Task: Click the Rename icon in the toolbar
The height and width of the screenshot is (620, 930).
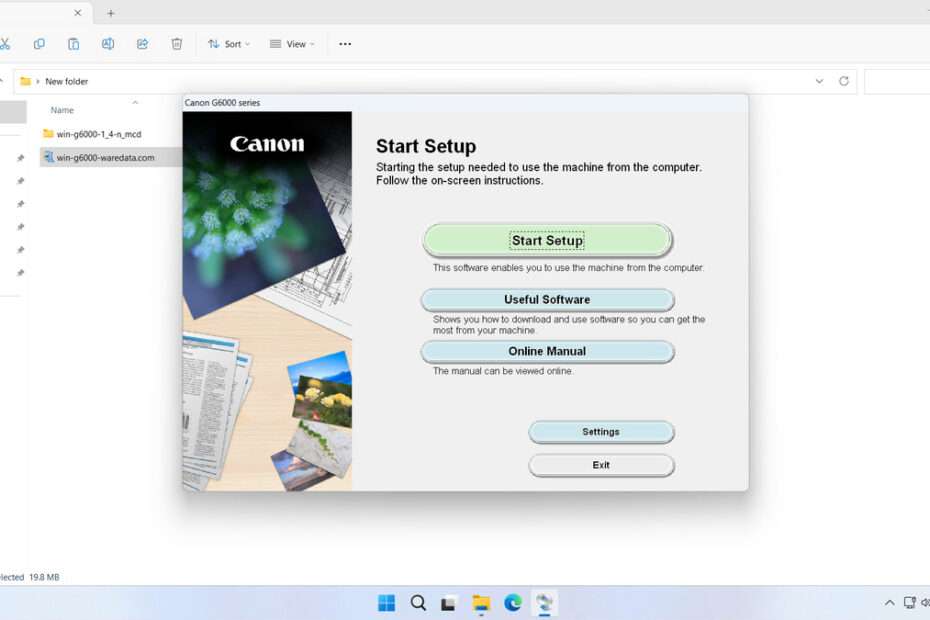Action: click(x=108, y=44)
